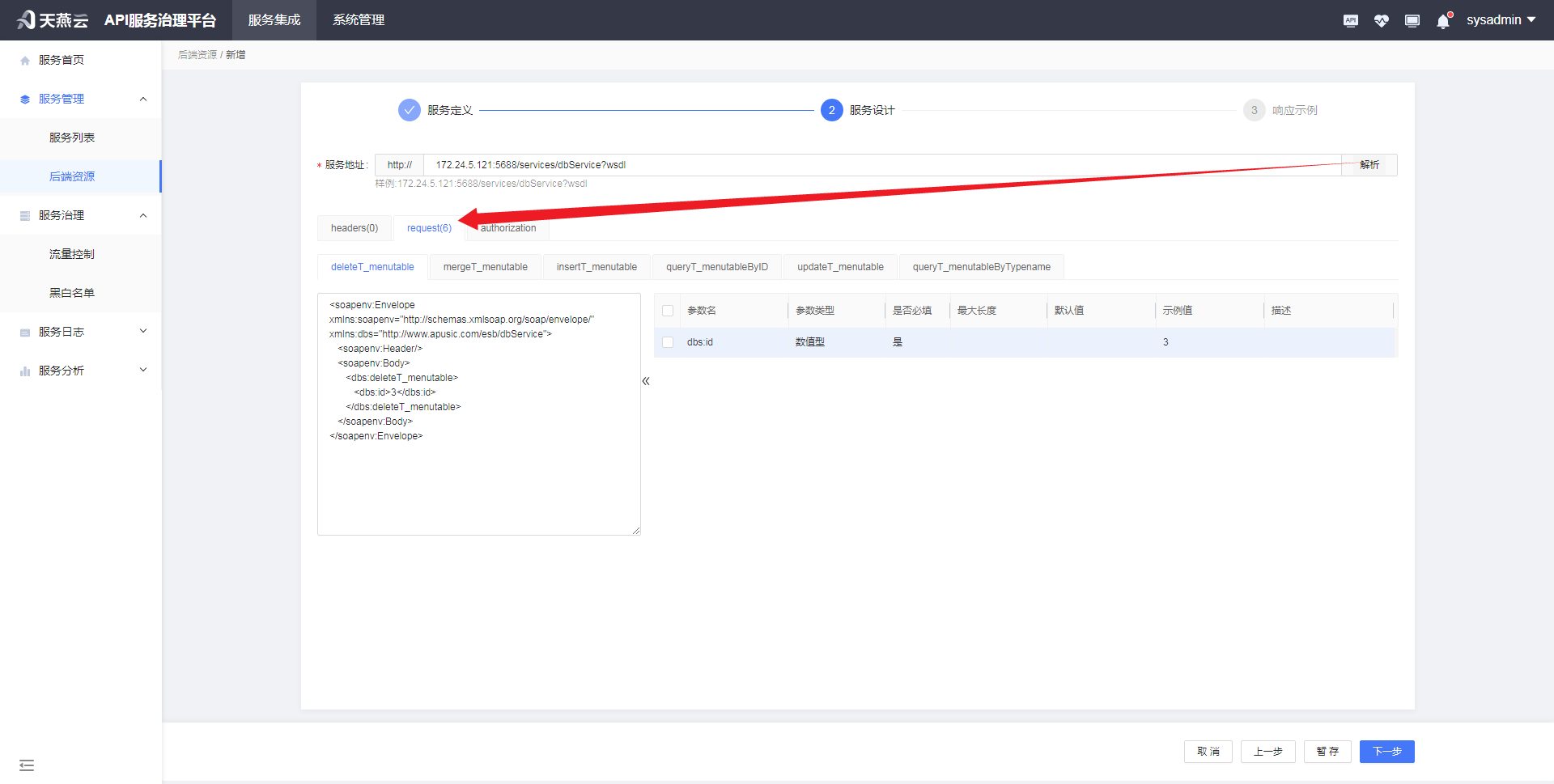Click the 服务管理 layers icon in sidebar
1554x784 pixels.
point(24,99)
